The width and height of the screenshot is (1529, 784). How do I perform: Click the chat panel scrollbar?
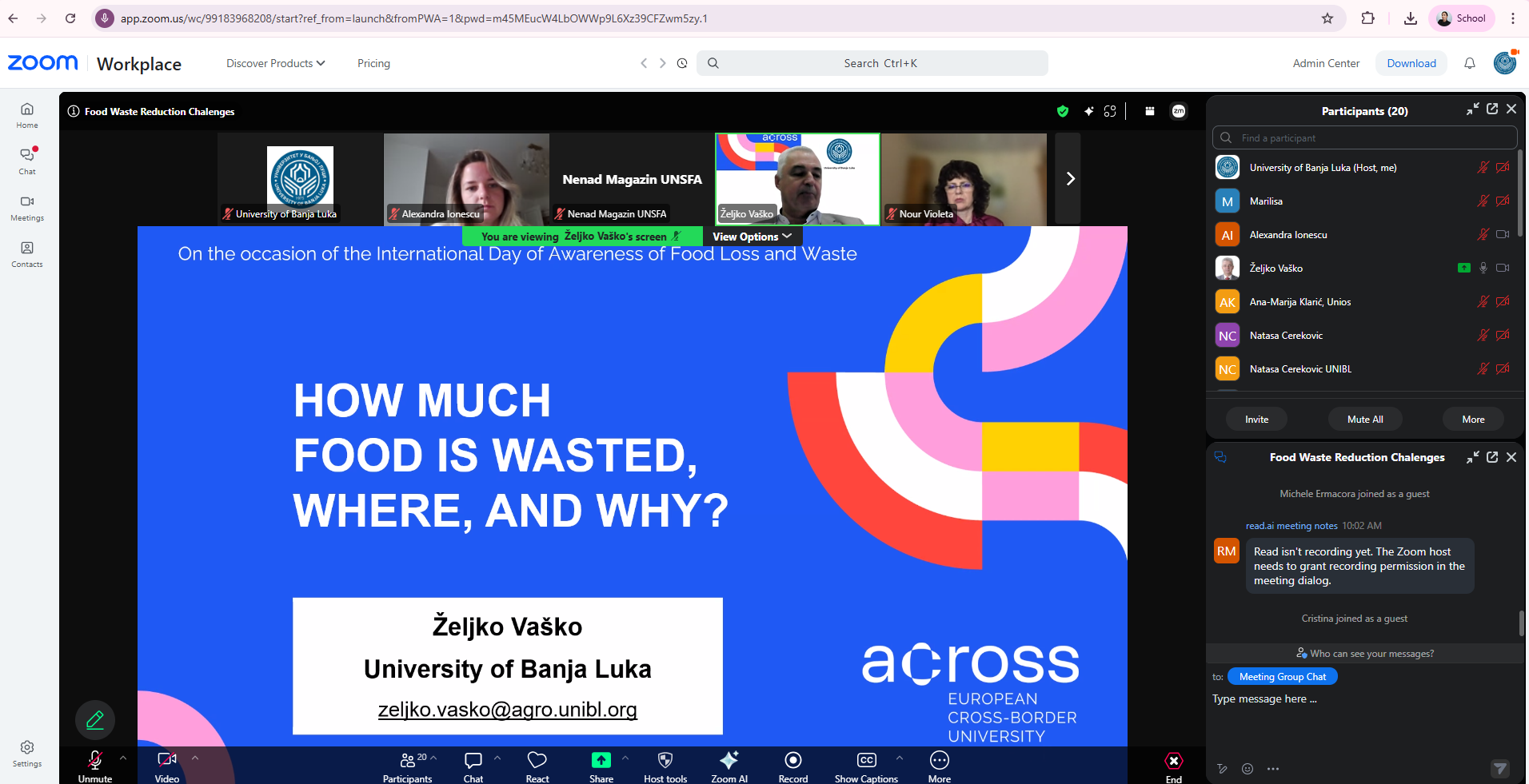tap(1521, 623)
